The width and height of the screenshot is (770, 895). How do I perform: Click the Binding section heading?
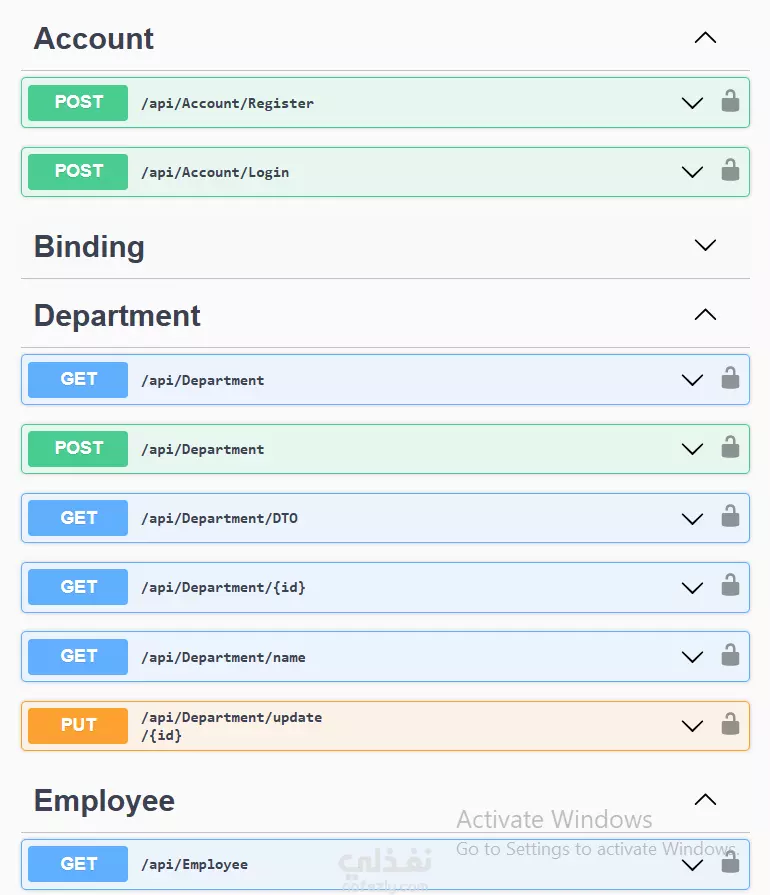(x=89, y=248)
